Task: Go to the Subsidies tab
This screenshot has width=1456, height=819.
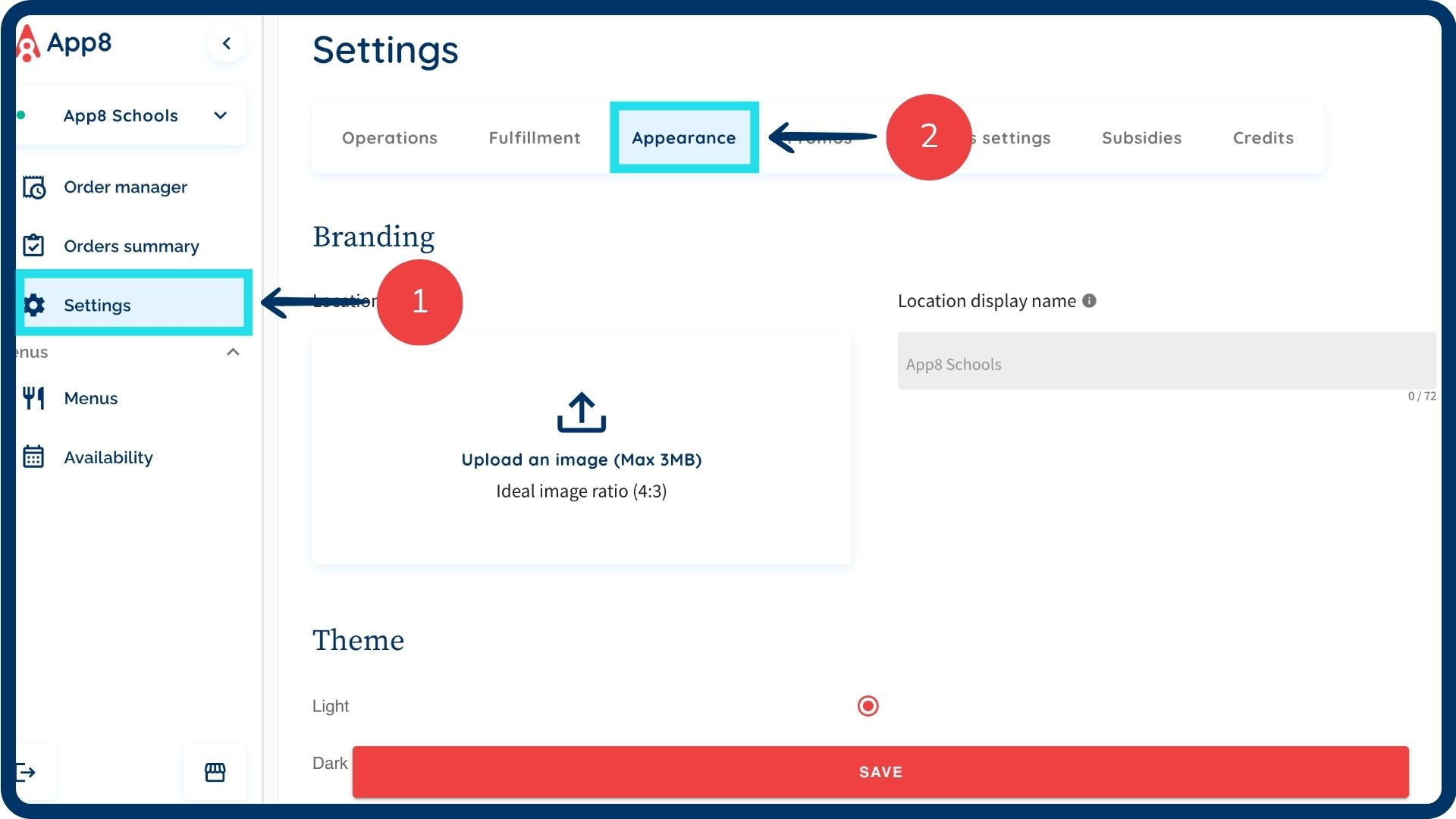Action: [1141, 138]
